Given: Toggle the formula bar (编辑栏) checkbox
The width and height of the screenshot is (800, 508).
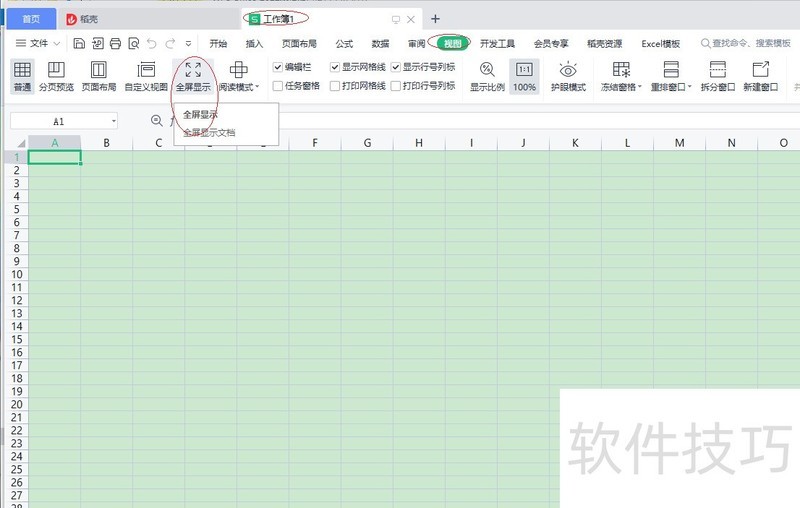Looking at the screenshot, I should (x=278, y=67).
